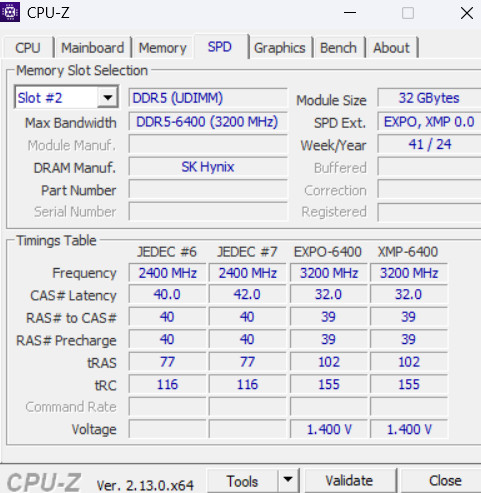The image size is (481, 493).
Task: Click the EXPO-6400 voltage 1.400 V cell
Action: tap(329, 429)
